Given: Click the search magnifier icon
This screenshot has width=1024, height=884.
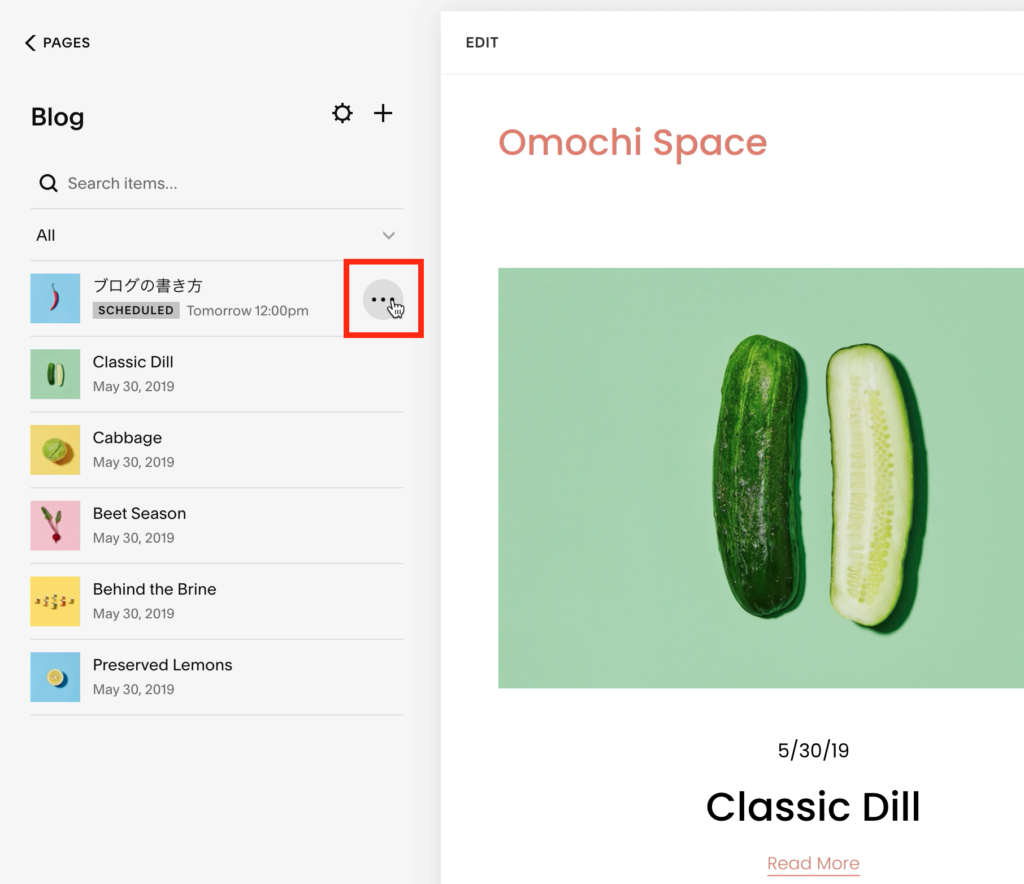Looking at the screenshot, I should tap(48, 183).
